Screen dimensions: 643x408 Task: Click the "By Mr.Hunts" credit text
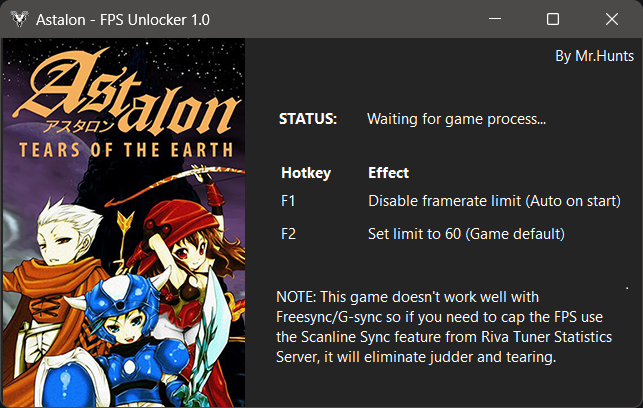593,56
